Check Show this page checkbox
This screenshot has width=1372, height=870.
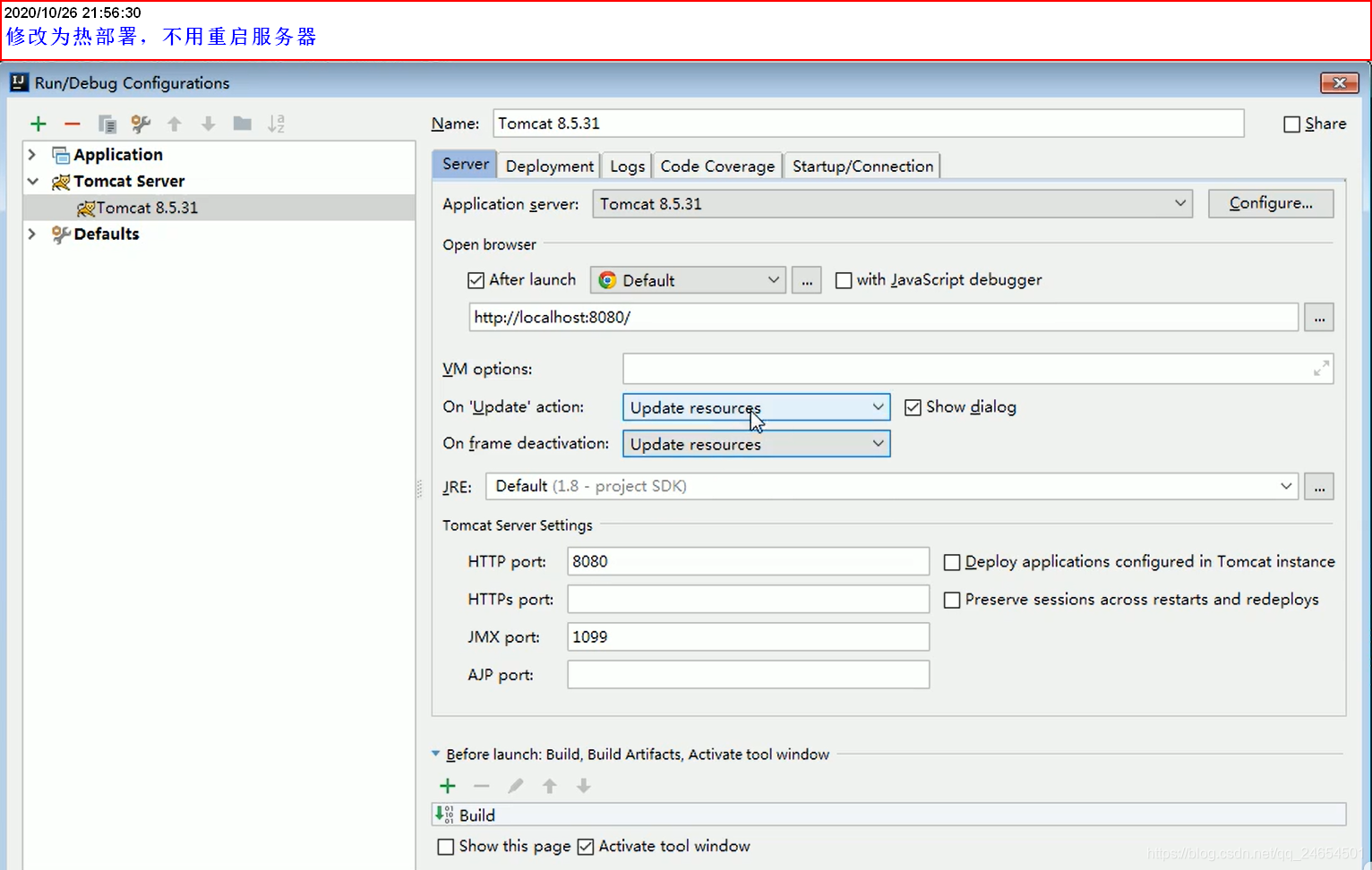coord(445,847)
